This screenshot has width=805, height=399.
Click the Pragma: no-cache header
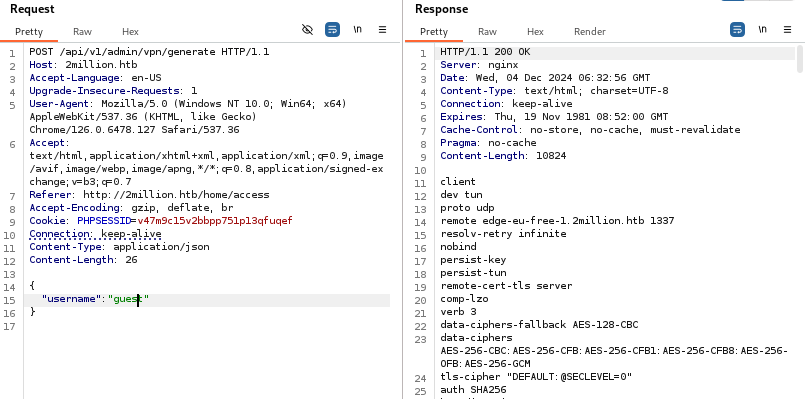pyautogui.click(x=488, y=143)
